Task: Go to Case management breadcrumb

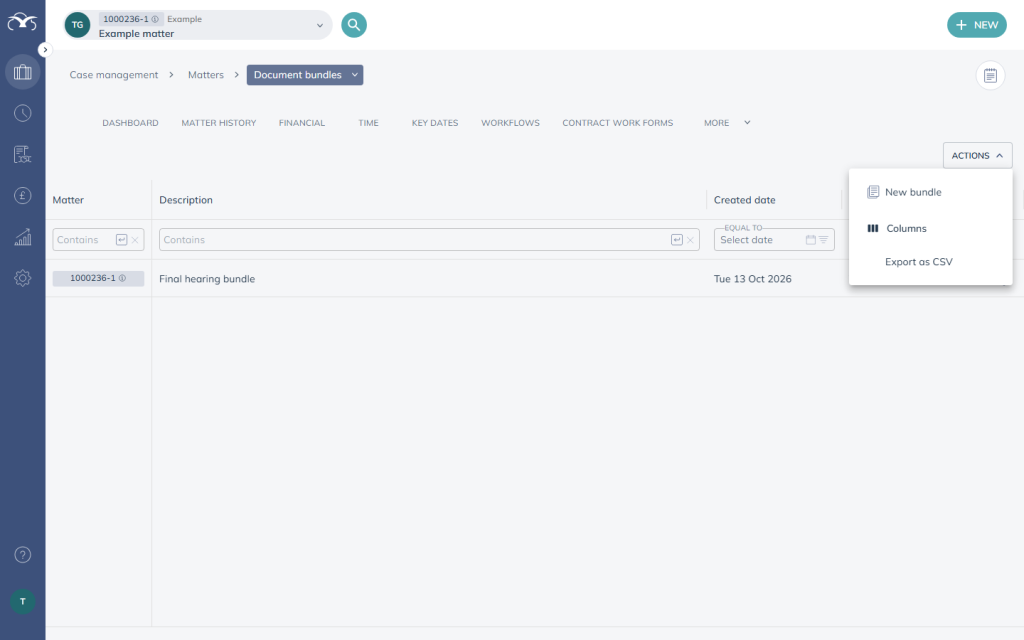Action: pos(114,75)
